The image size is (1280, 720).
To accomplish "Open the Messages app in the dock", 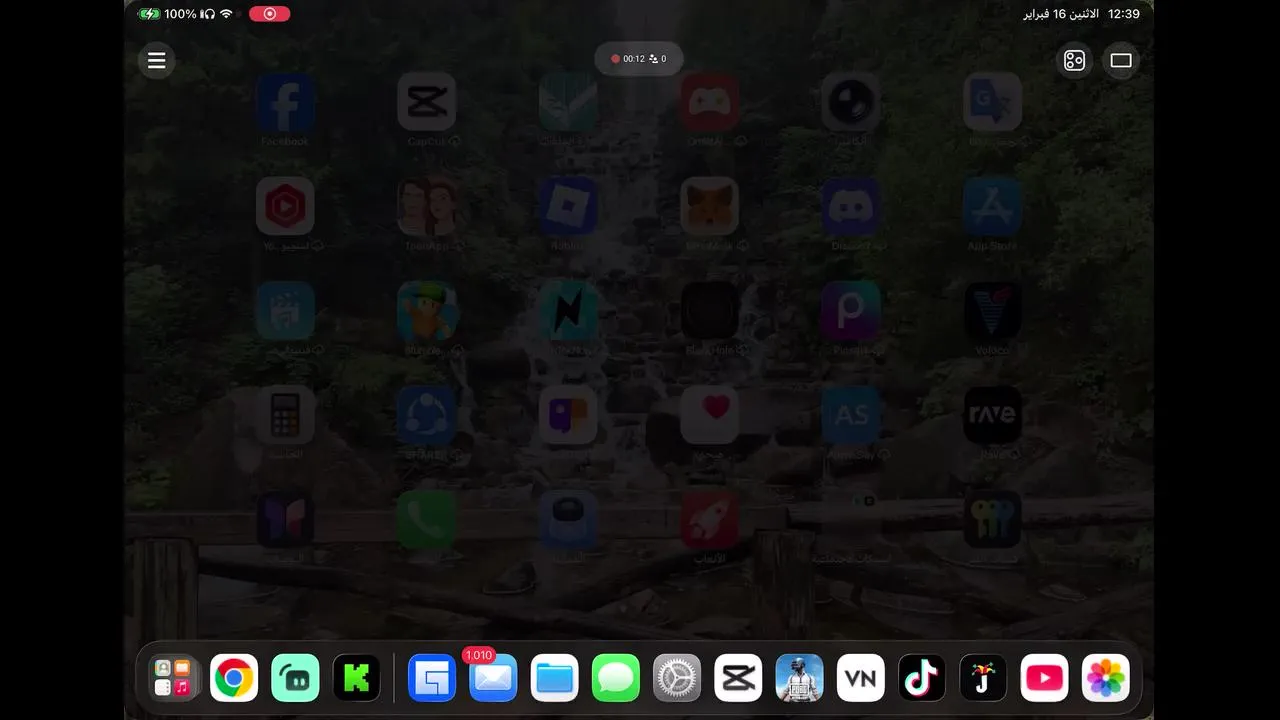I will (x=616, y=679).
